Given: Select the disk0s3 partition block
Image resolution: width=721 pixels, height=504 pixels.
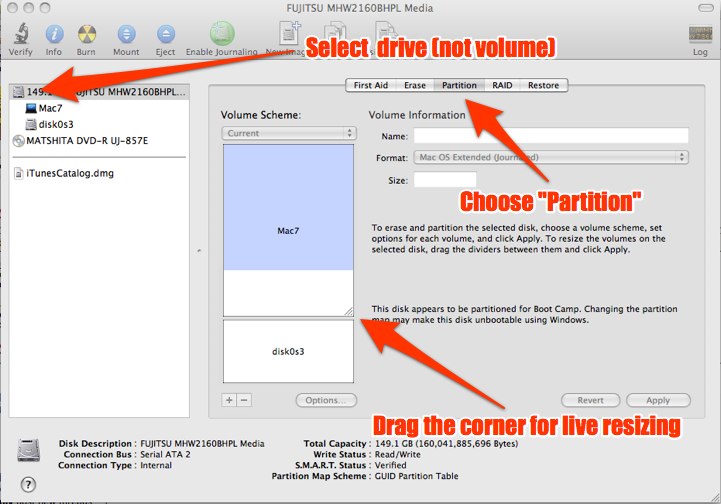Looking at the screenshot, I should (x=288, y=351).
